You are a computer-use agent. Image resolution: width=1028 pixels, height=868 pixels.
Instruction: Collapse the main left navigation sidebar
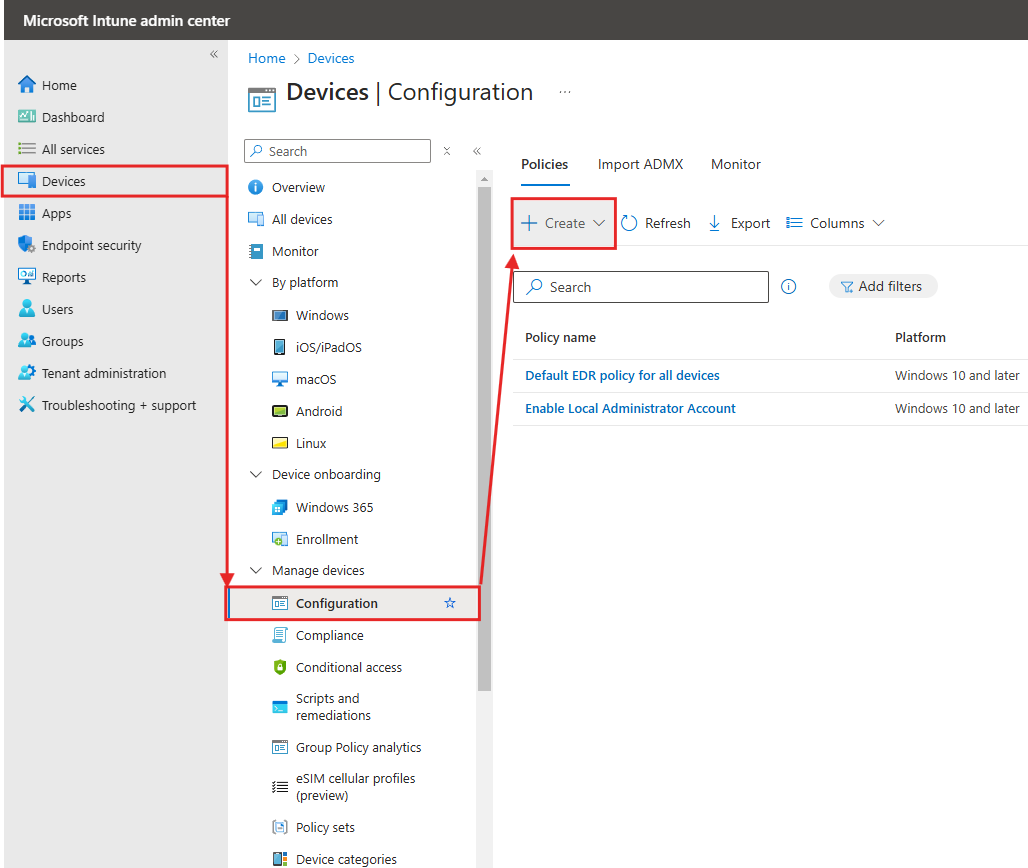point(214,54)
